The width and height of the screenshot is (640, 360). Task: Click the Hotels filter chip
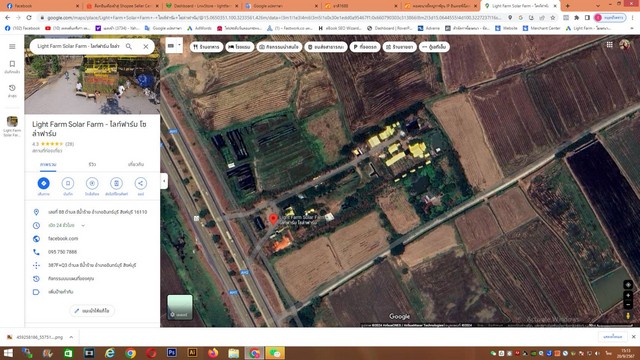pos(240,47)
